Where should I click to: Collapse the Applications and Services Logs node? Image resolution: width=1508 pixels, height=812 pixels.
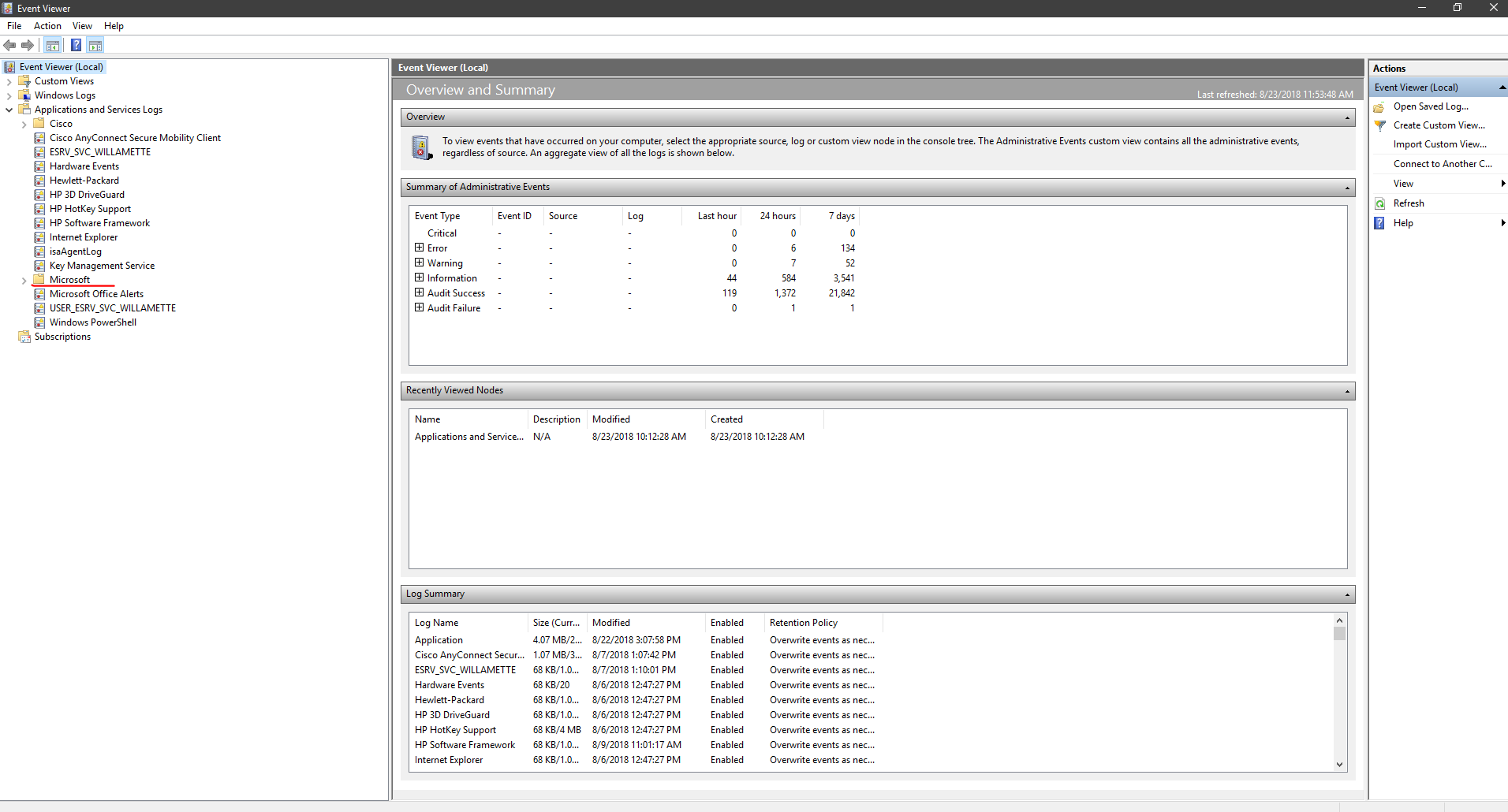[x=9, y=110]
